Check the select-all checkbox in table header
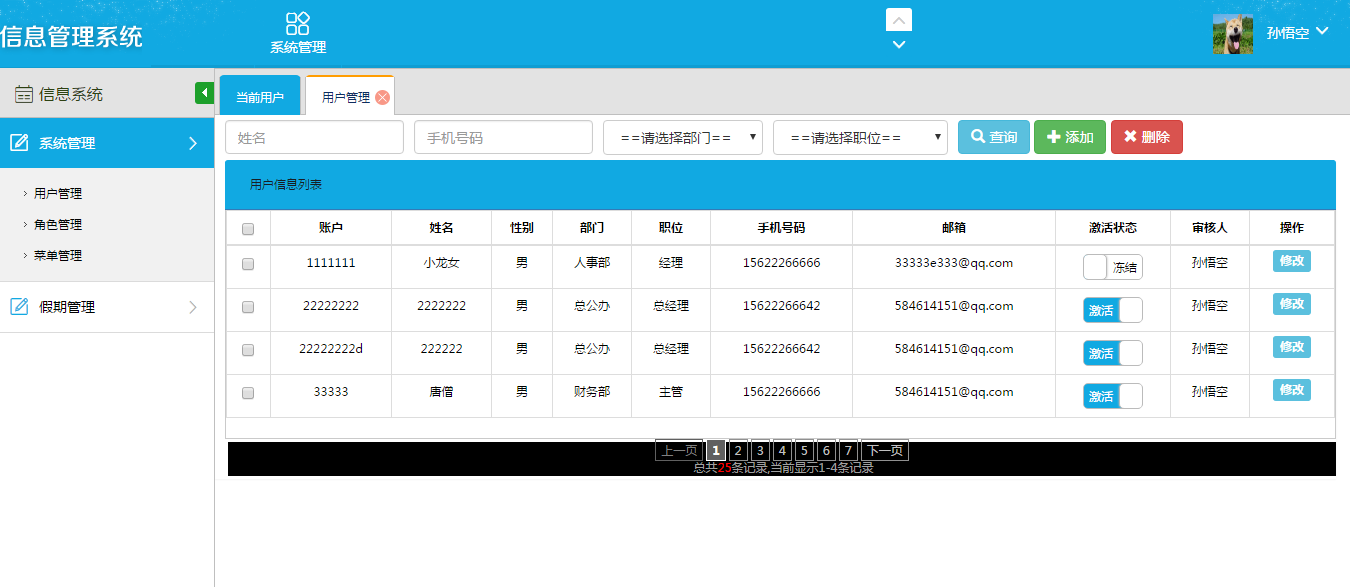Viewport: 1350px width, 587px height. pos(246,229)
